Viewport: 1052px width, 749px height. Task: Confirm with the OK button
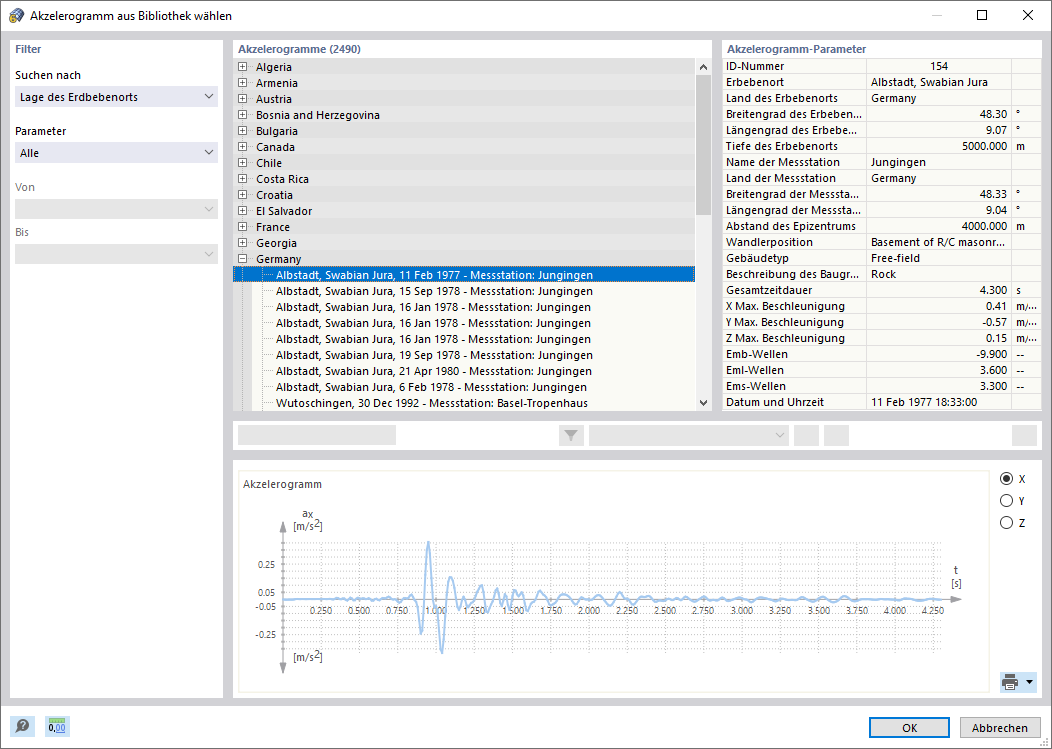click(909, 728)
